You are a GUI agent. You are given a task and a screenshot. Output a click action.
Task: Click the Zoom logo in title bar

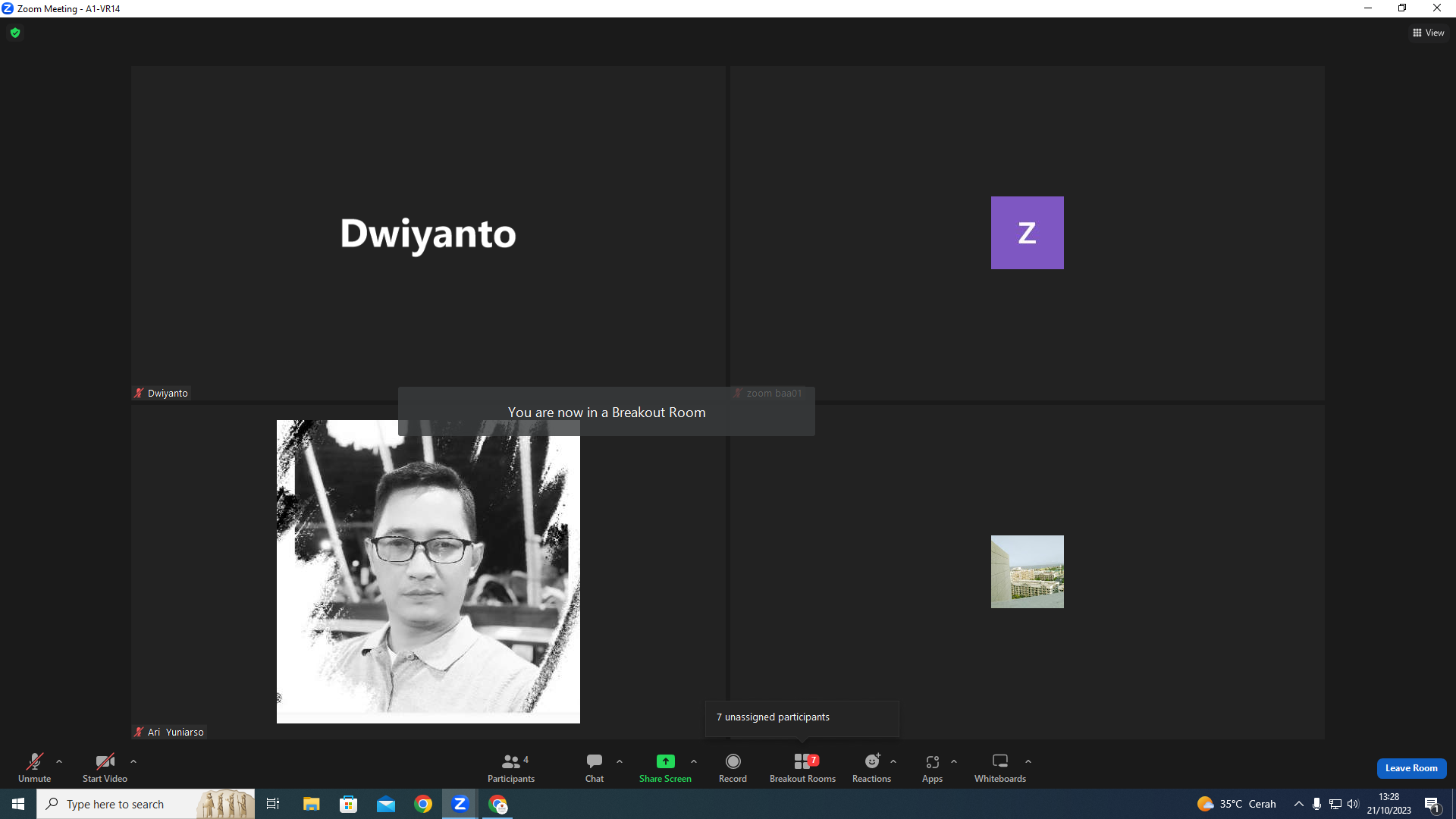[x=8, y=8]
